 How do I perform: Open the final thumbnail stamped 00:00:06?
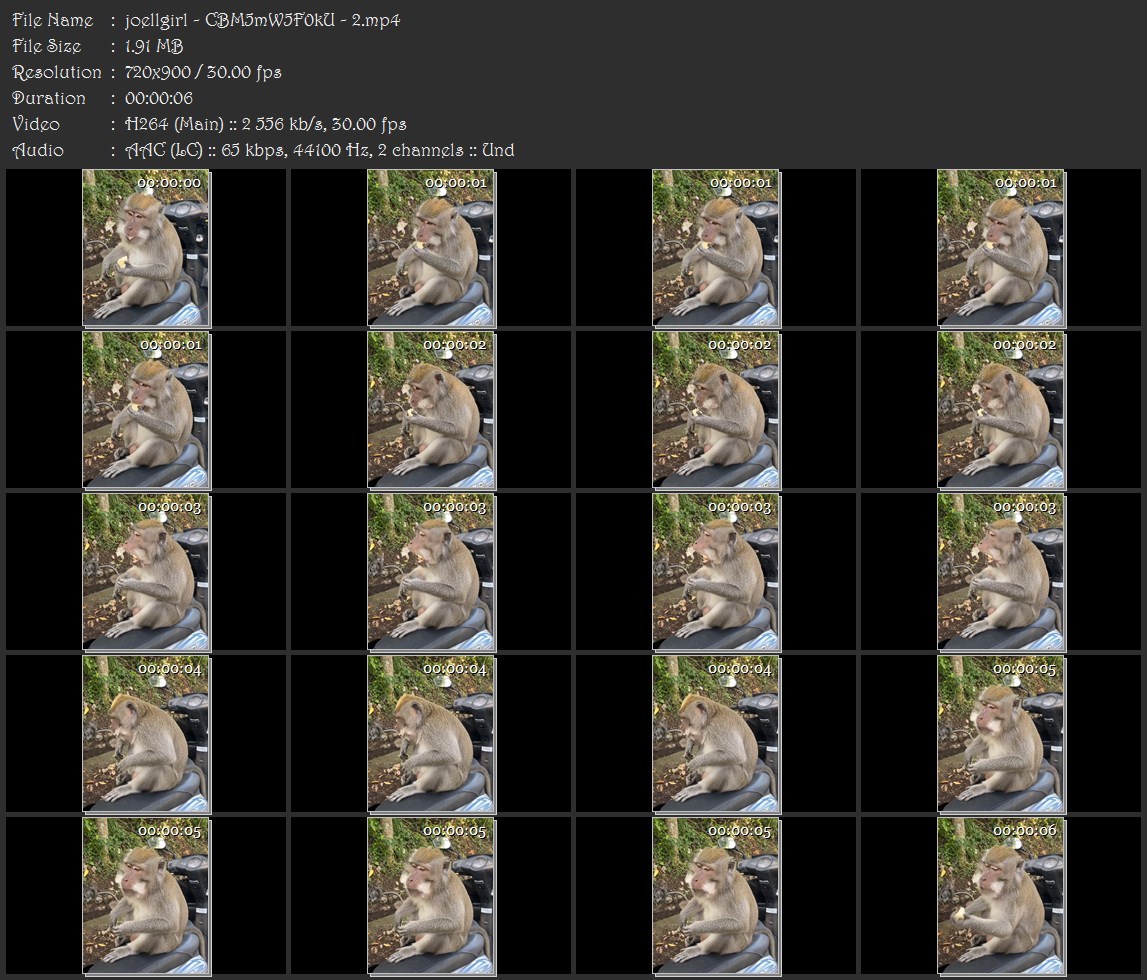pos(1001,896)
